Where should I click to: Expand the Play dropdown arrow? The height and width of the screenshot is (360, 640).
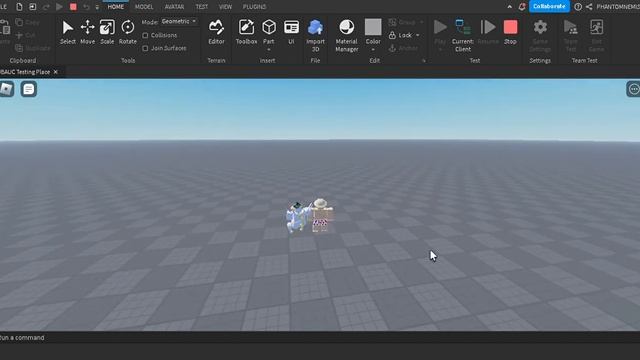440,49
